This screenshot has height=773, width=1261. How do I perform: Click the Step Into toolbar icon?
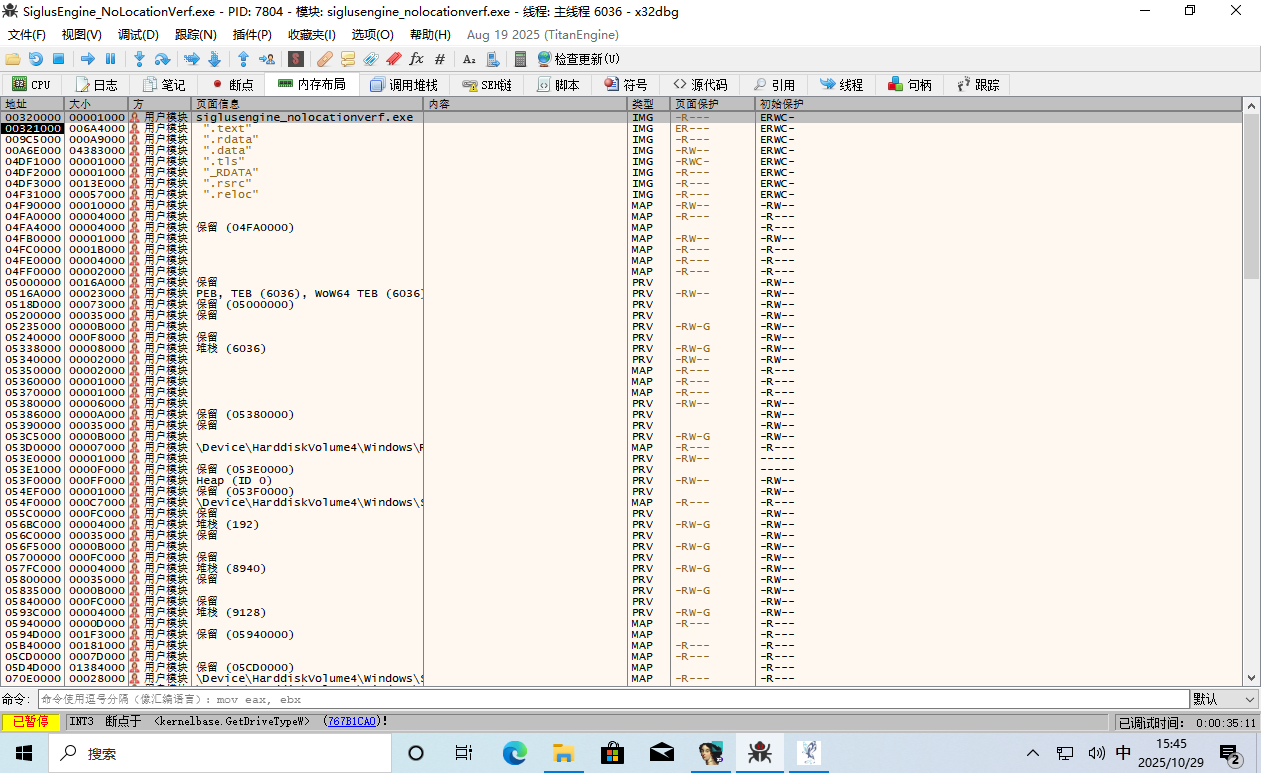139,59
